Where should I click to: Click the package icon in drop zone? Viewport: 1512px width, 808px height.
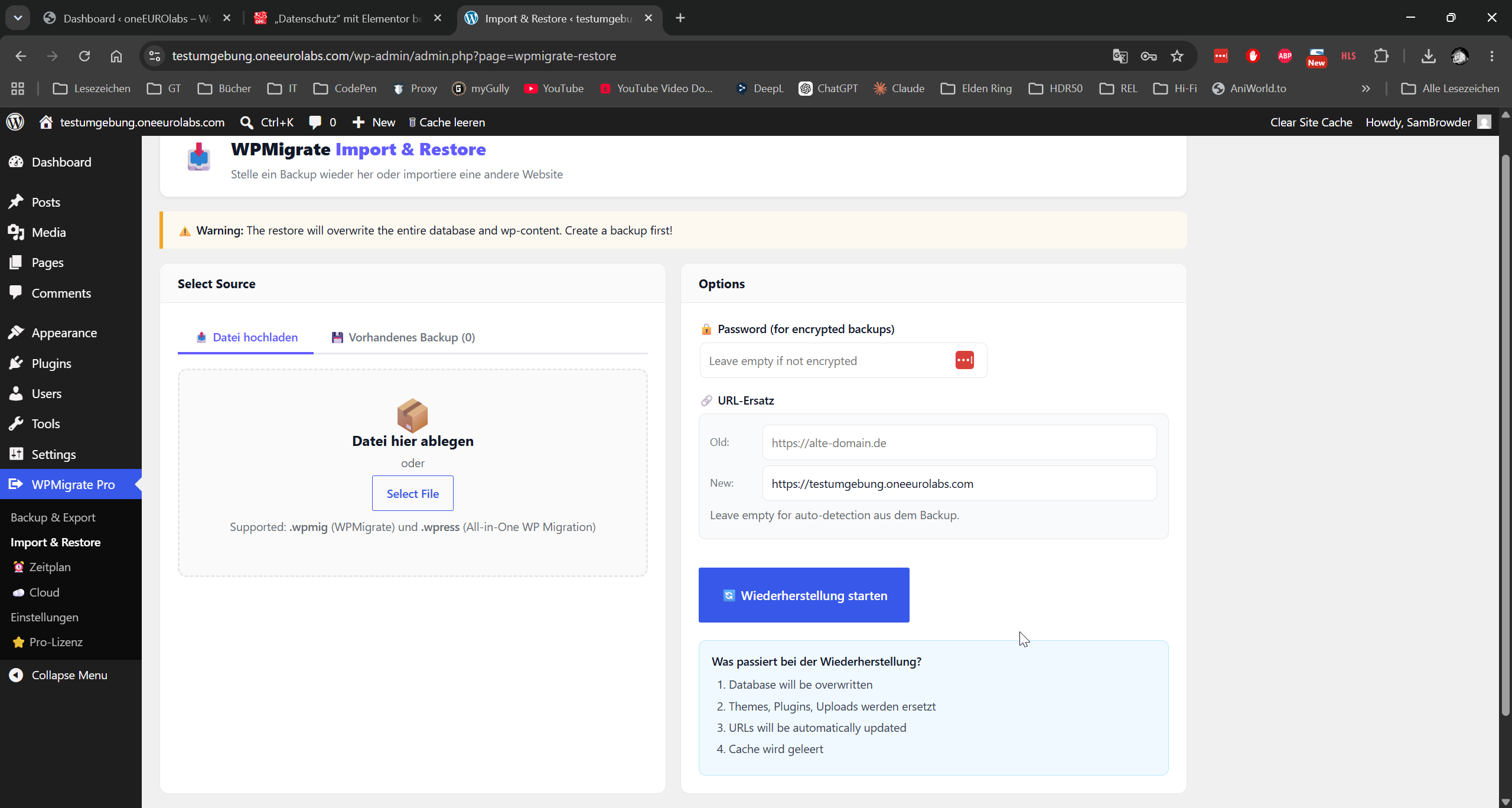point(412,415)
